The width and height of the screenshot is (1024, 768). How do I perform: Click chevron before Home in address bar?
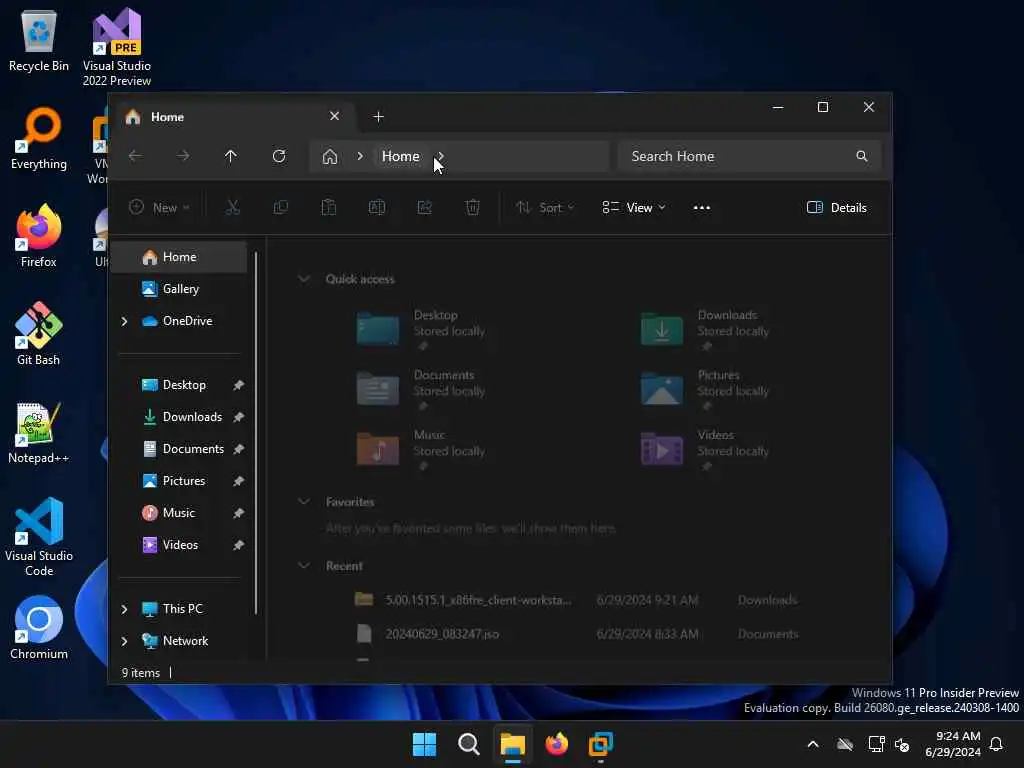pyautogui.click(x=360, y=156)
